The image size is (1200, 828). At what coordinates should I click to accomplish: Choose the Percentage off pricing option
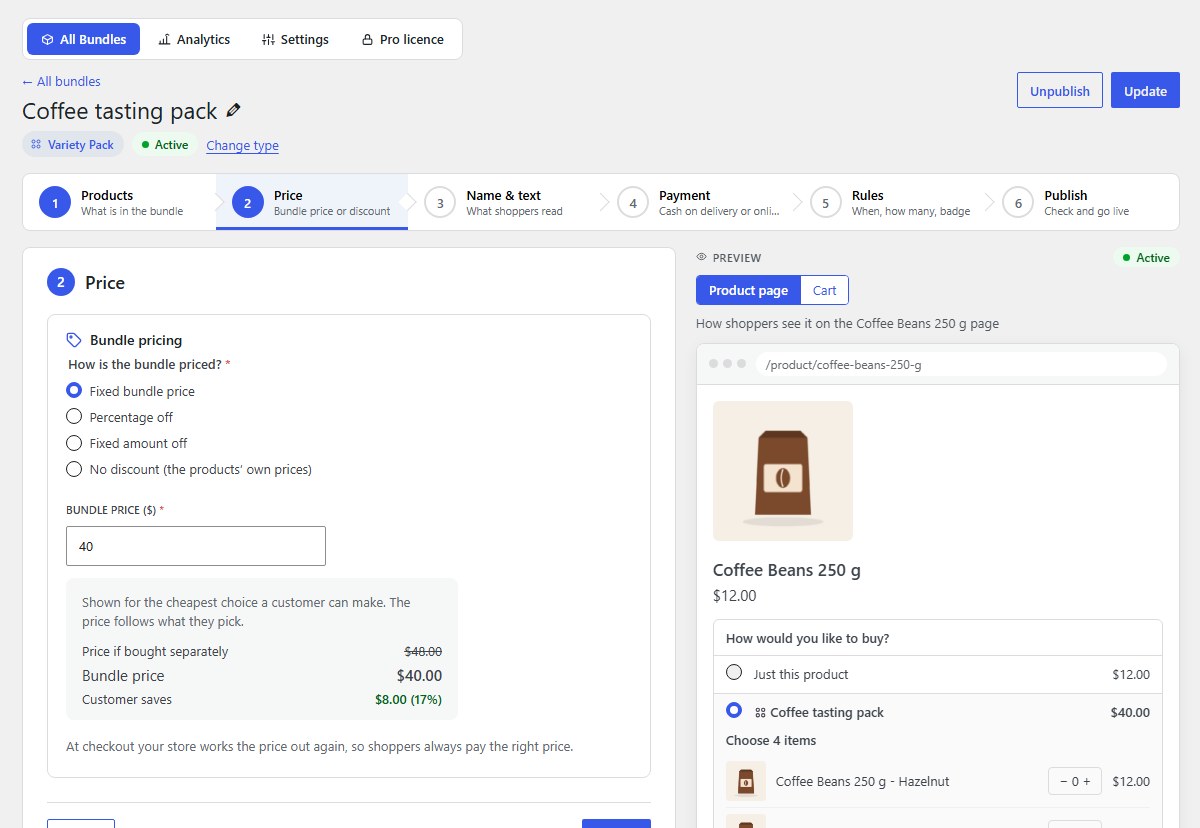point(74,417)
